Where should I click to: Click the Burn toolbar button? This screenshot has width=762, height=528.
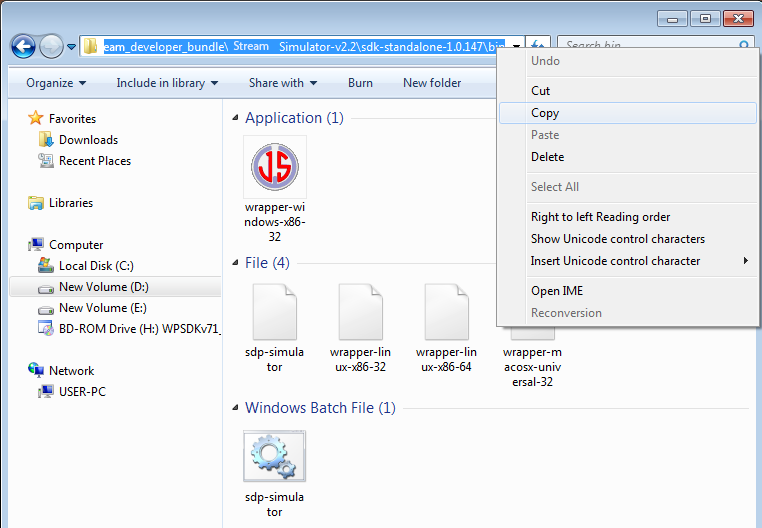click(360, 83)
